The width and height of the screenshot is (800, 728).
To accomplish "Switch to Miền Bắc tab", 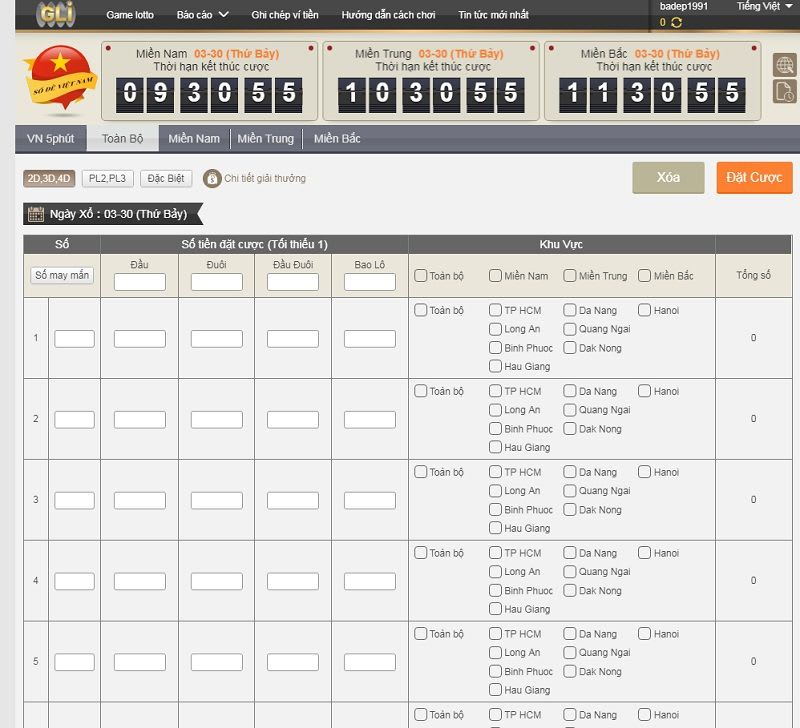I will coord(337,139).
